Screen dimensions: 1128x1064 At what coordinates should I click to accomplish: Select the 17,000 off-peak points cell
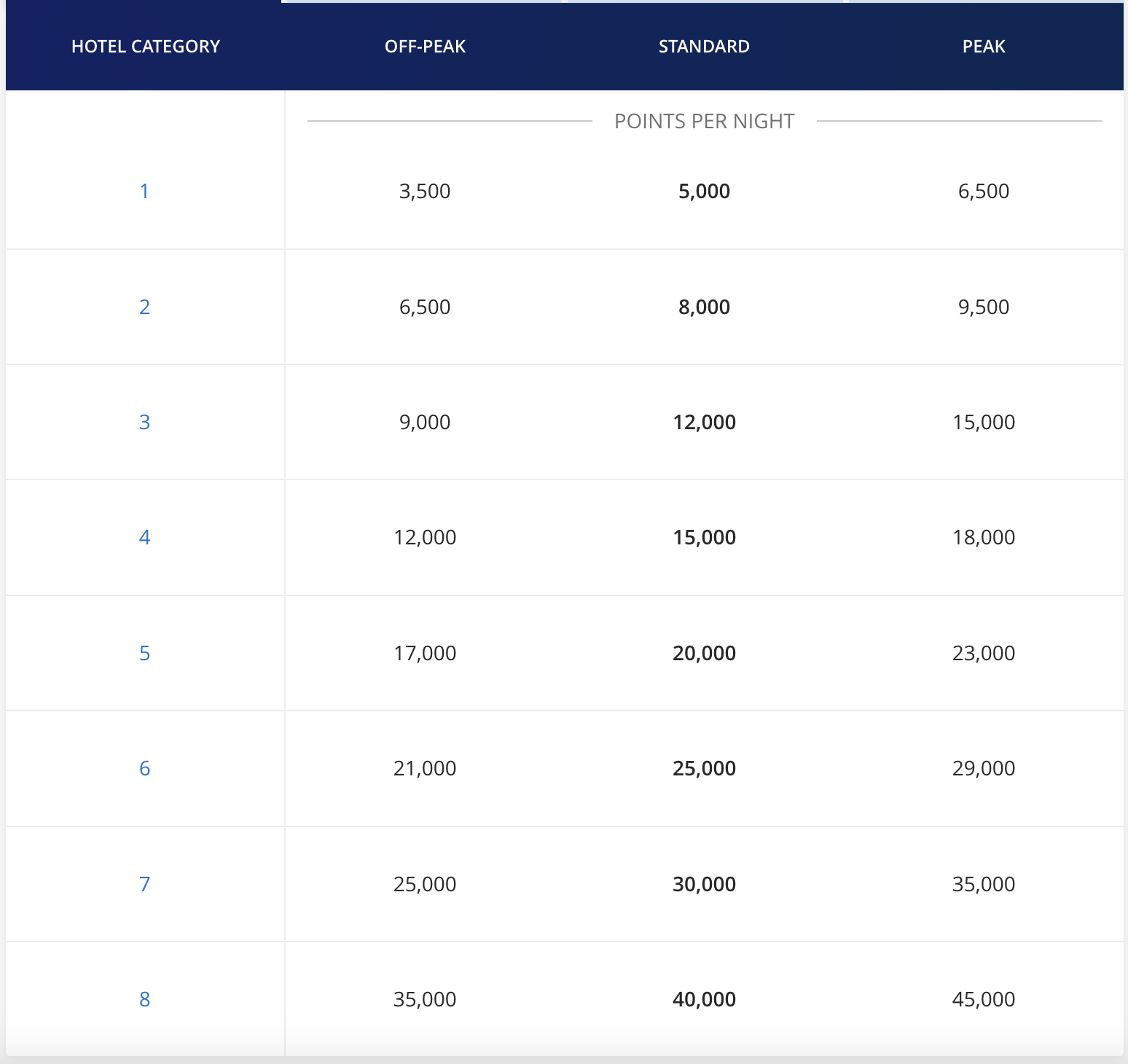(x=425, y=653)
